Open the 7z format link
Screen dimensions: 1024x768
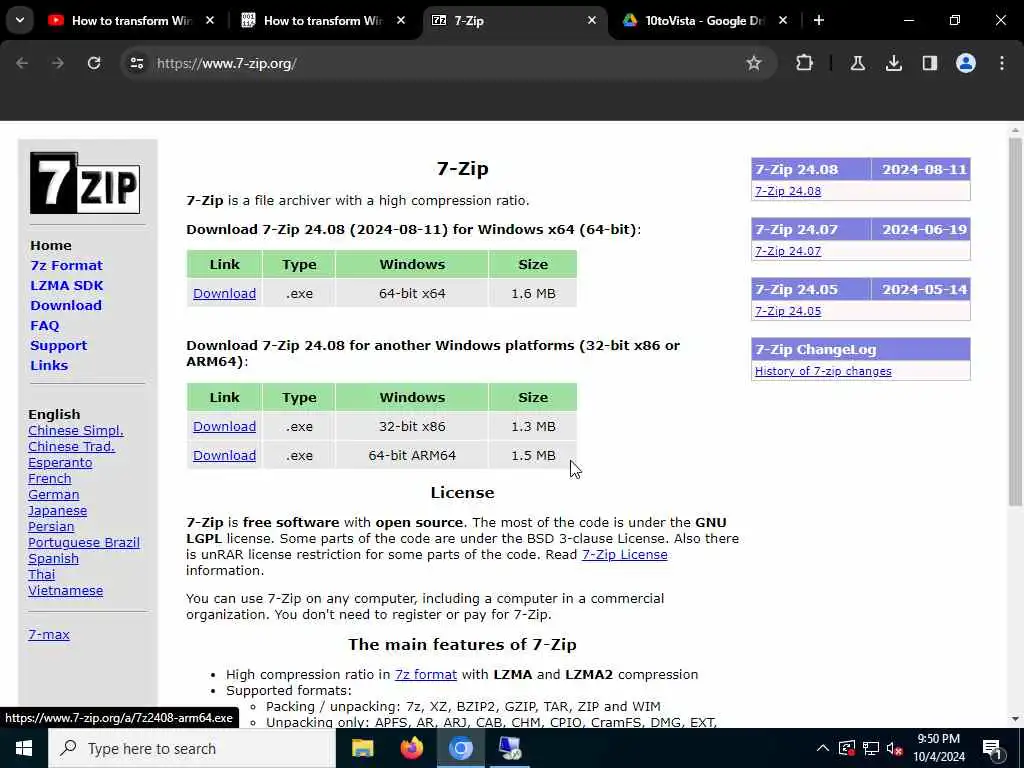(x=426, y=675)
